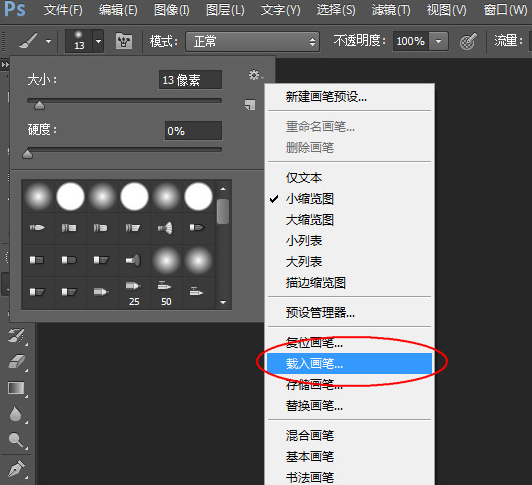Click the 不透明度 100% field
532x485 pixels.
point(411,41)
